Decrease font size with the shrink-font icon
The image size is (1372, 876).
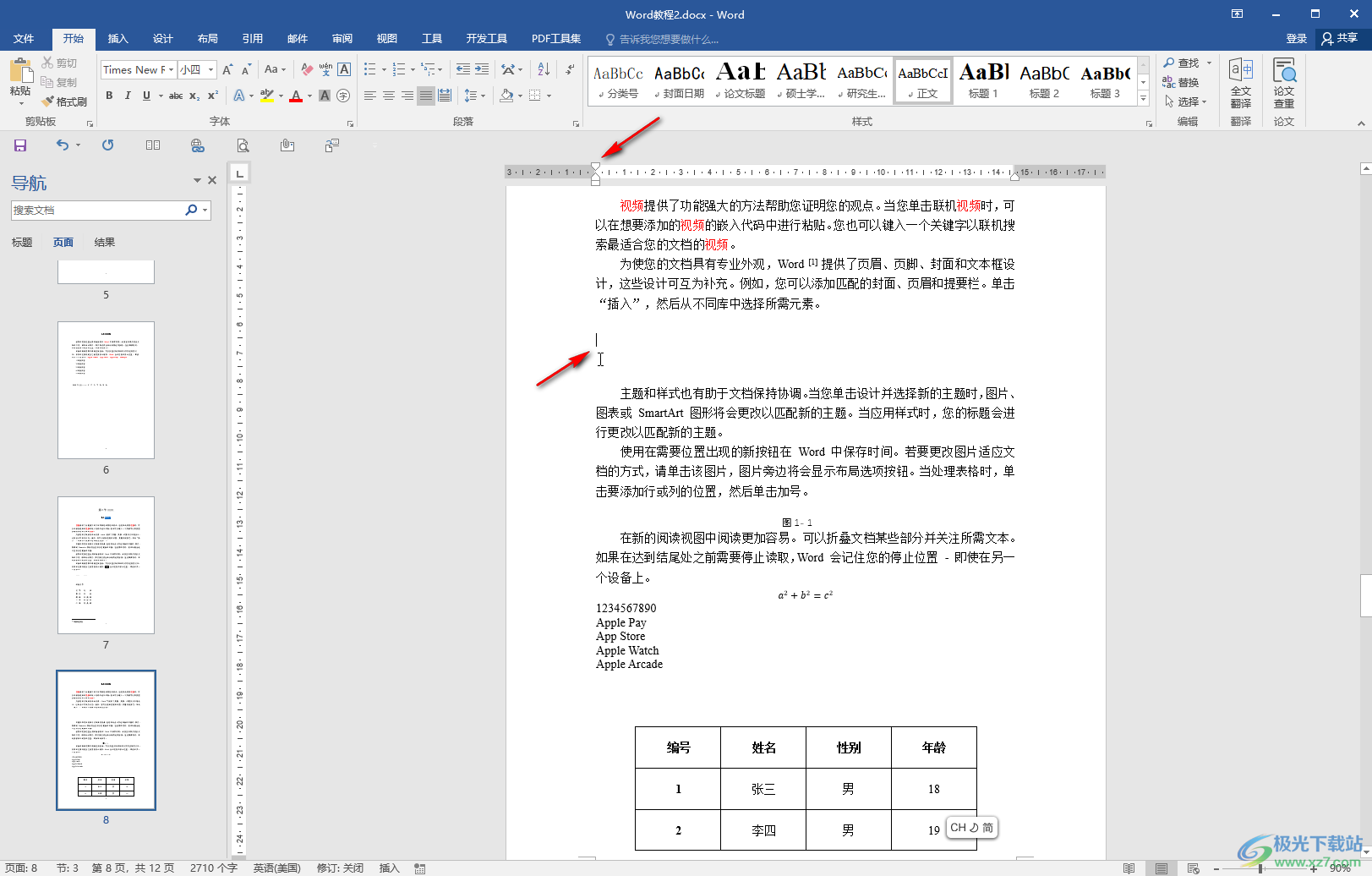246,69
